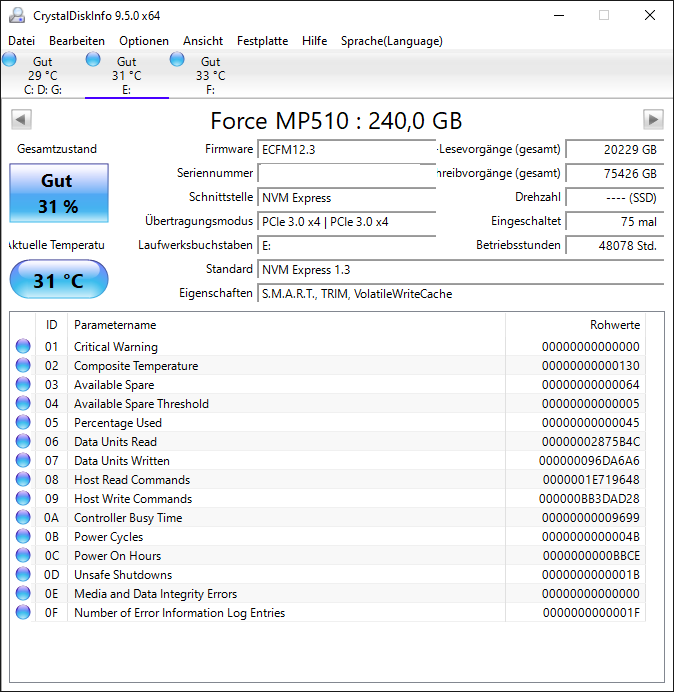Click the Eigenschaften field with S.M.A.R.T., TRIM
The width and height of the screenshot is (674, 692).
pyautogui.click(x=460, y=293)
